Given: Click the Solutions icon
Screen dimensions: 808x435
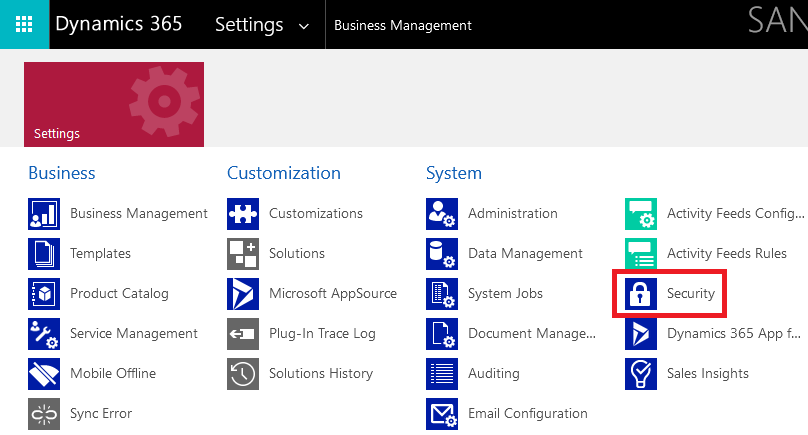Looking at the screenshot, I should point(243,254).
